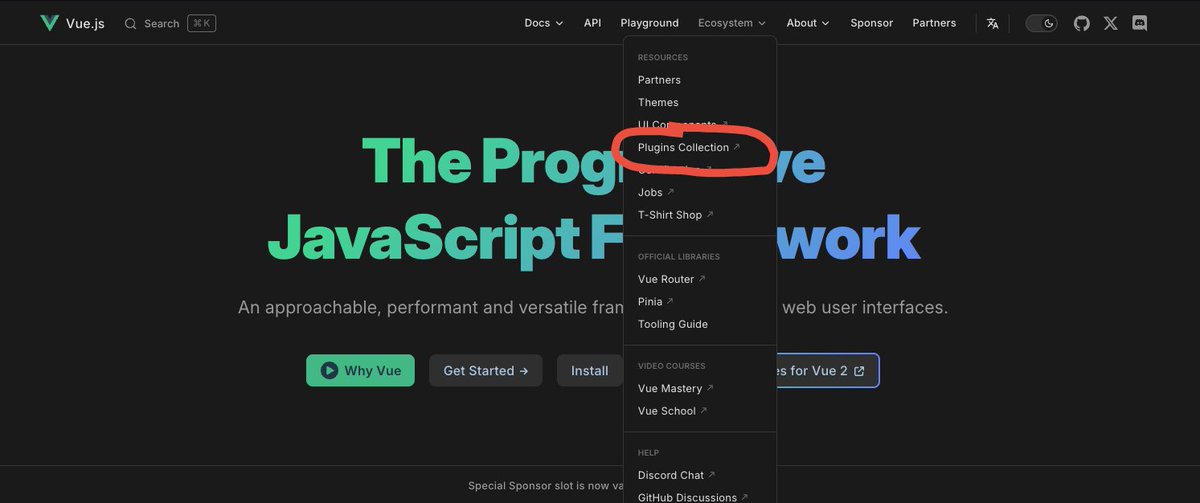
Task: Open the Sponsor nav link
Action: (x=871, y=23)
